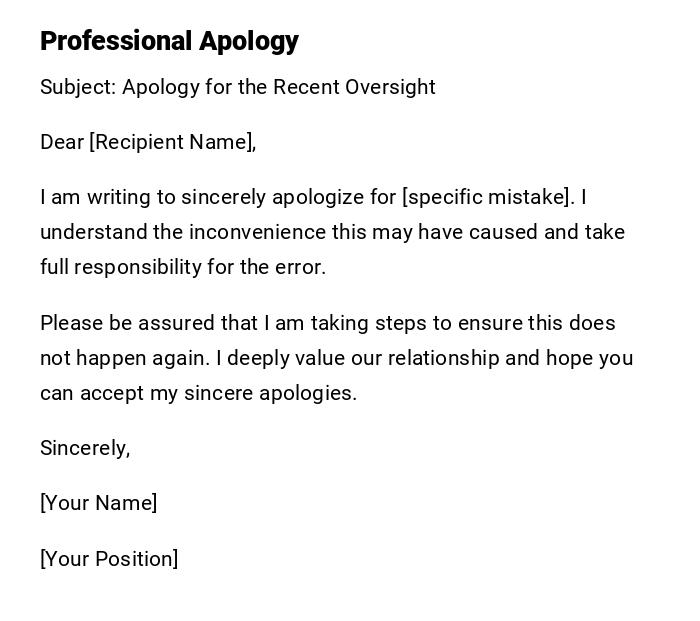Click the [Your Position] placeholder
Image resolution: width=700 pixels, height=621 pixels.
pos(109,559)
